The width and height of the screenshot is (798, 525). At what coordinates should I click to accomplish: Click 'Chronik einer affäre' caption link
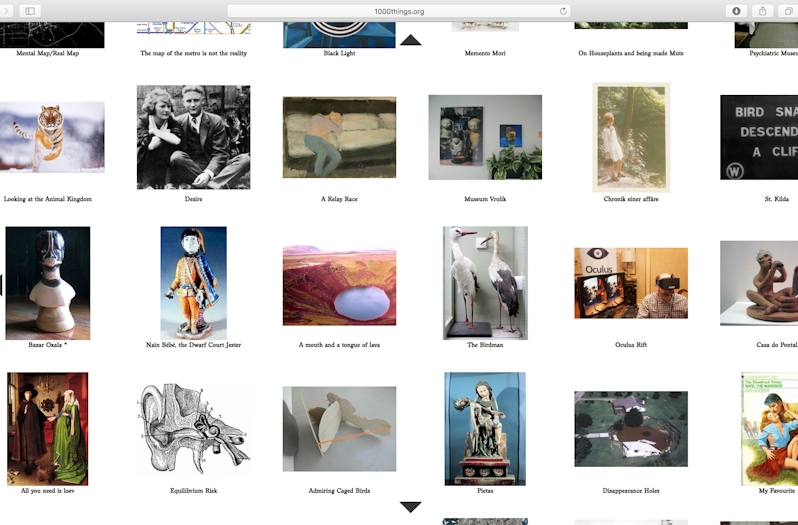pyautogui.click(x=631, y=199)
